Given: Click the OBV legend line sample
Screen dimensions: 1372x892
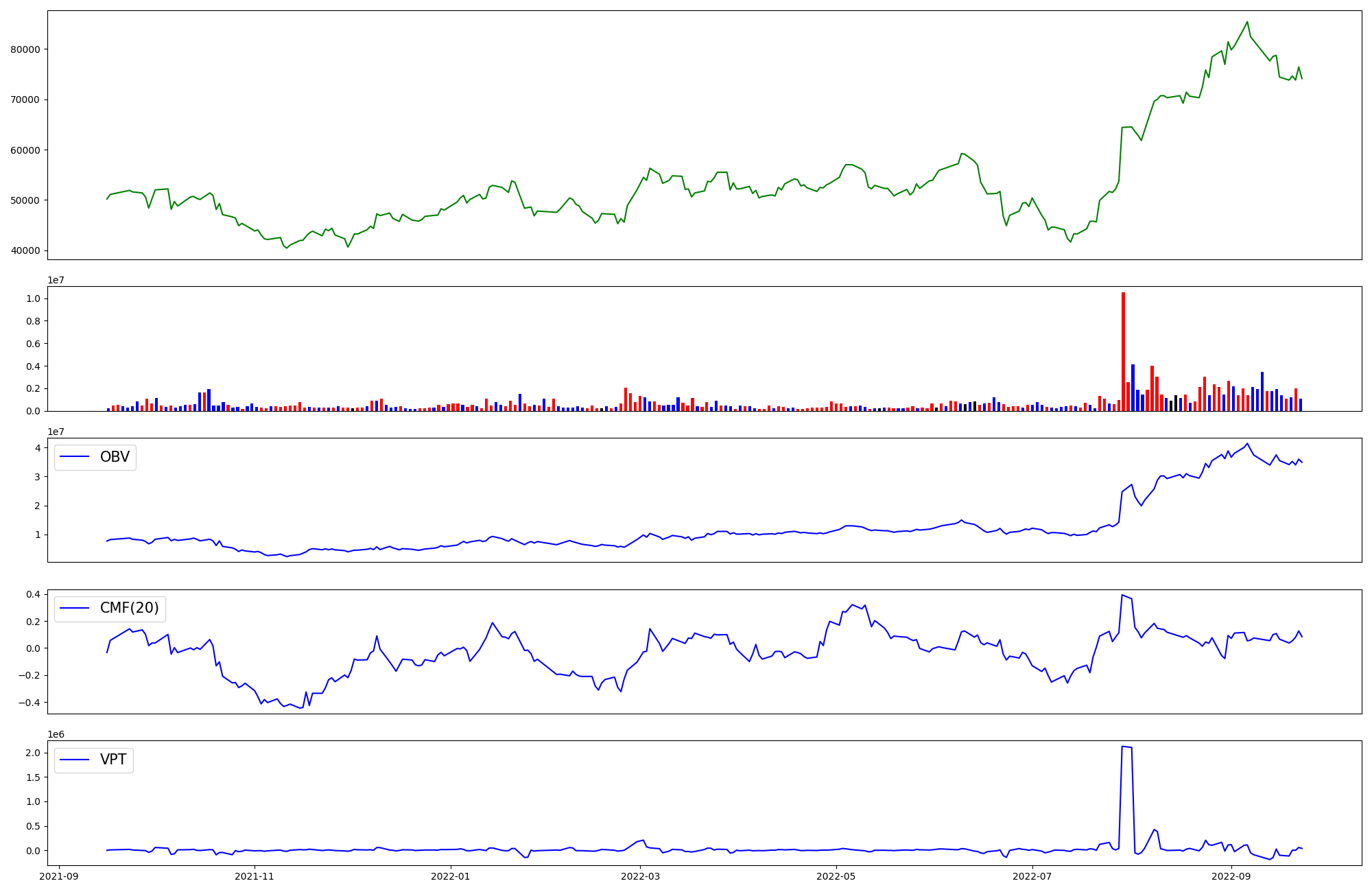Looking at the screenshot, I should click(x=75, y=457).
